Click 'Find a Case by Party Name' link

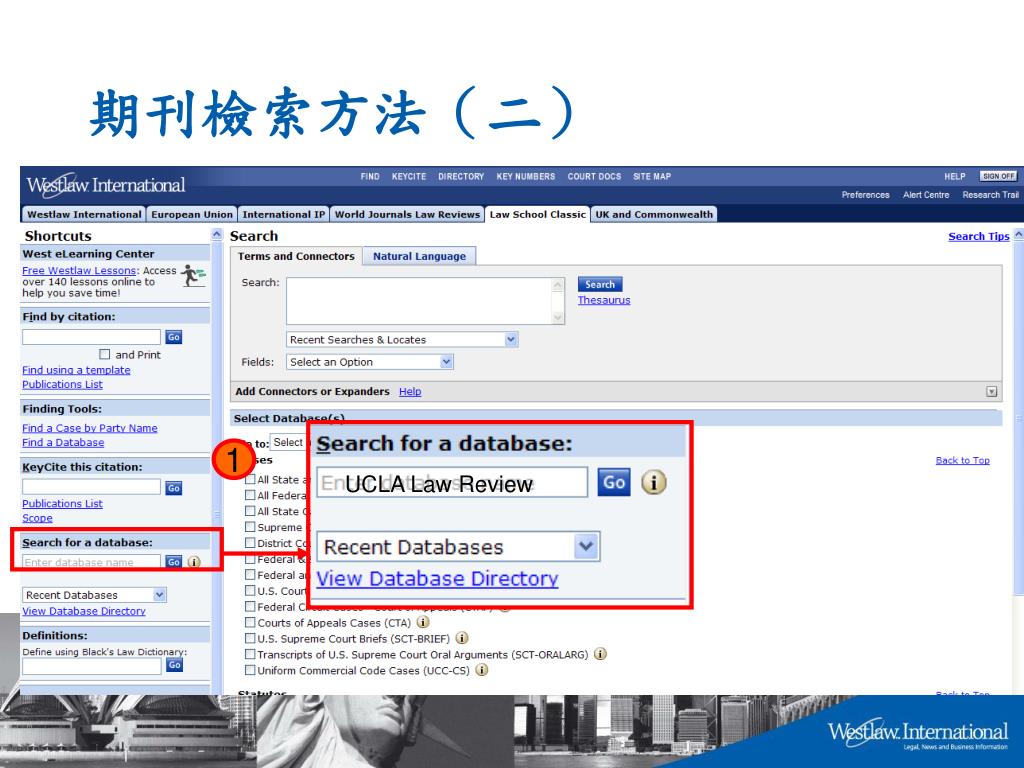[89, 428]
